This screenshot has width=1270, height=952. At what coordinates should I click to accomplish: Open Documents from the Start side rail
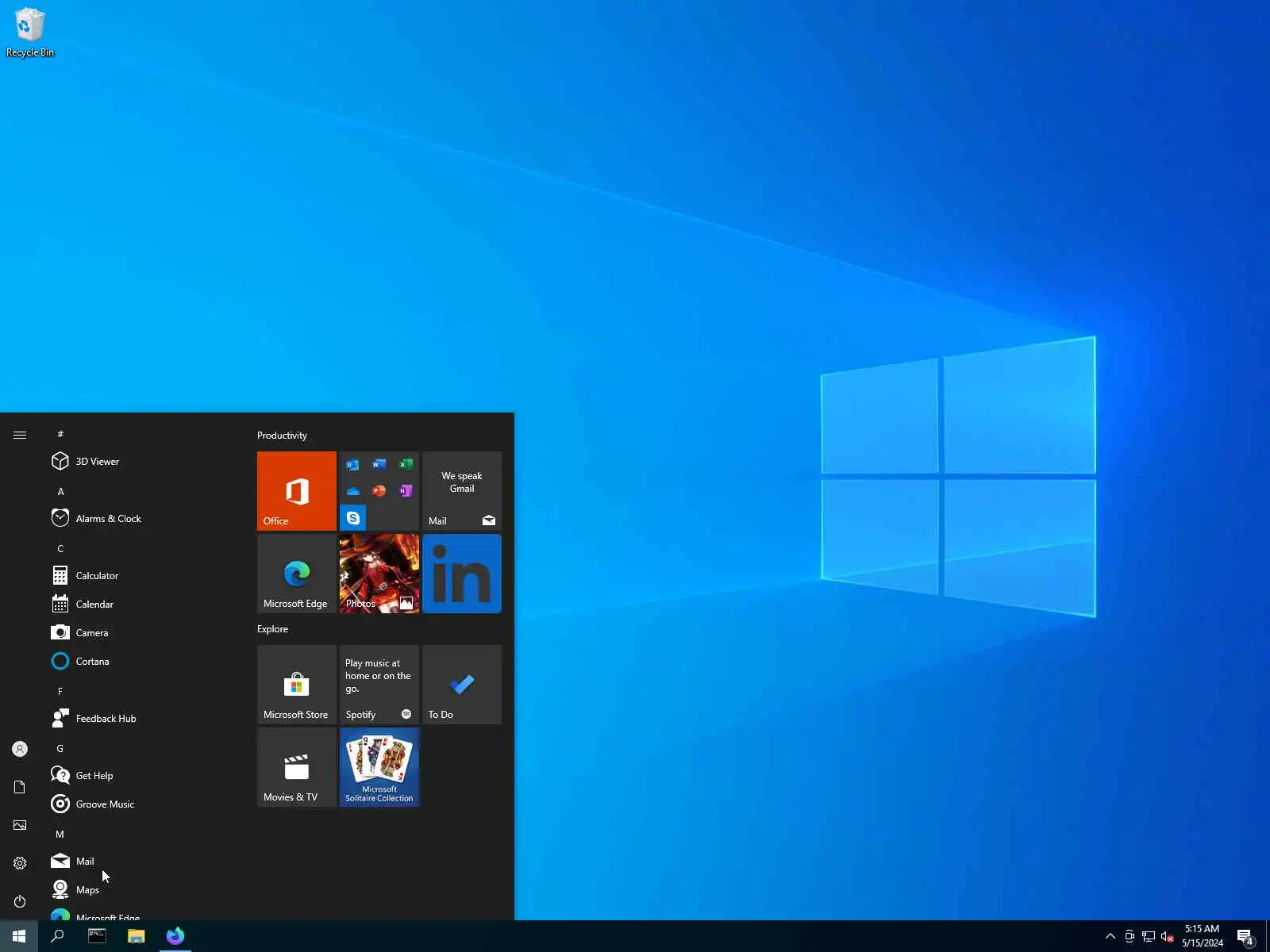coord(20,787)
